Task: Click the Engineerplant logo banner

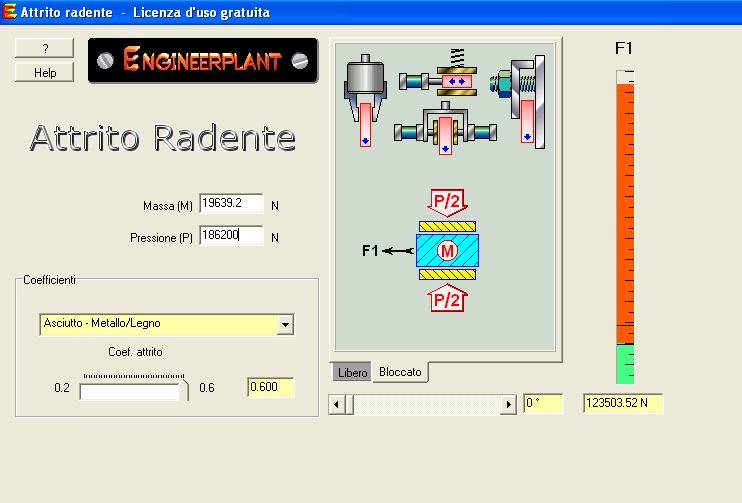Action: 203,61
